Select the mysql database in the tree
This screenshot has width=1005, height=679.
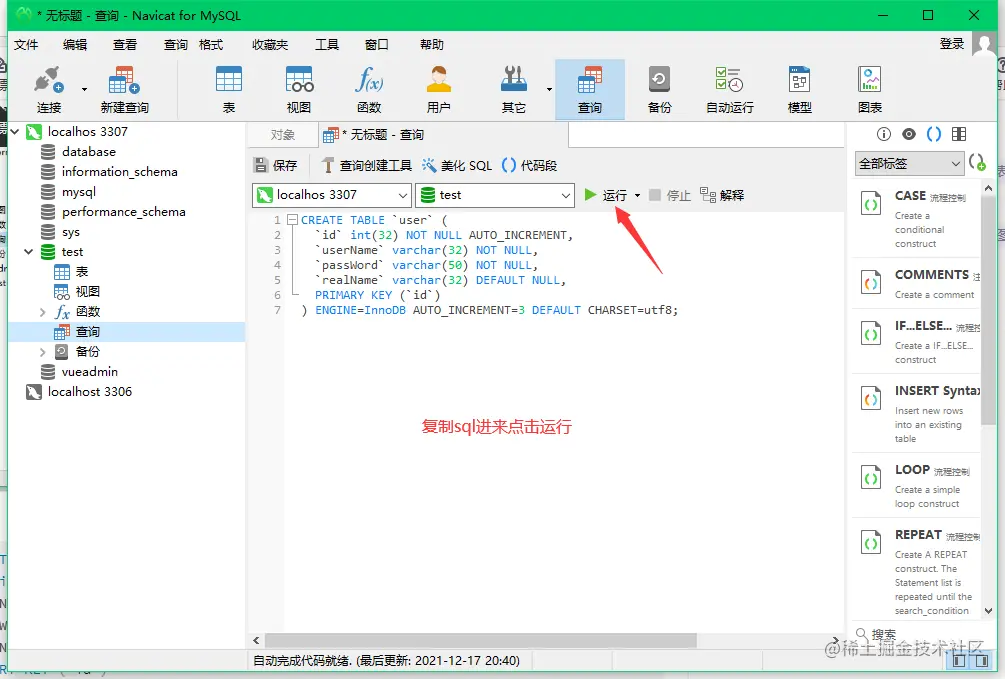coord(79,192)
